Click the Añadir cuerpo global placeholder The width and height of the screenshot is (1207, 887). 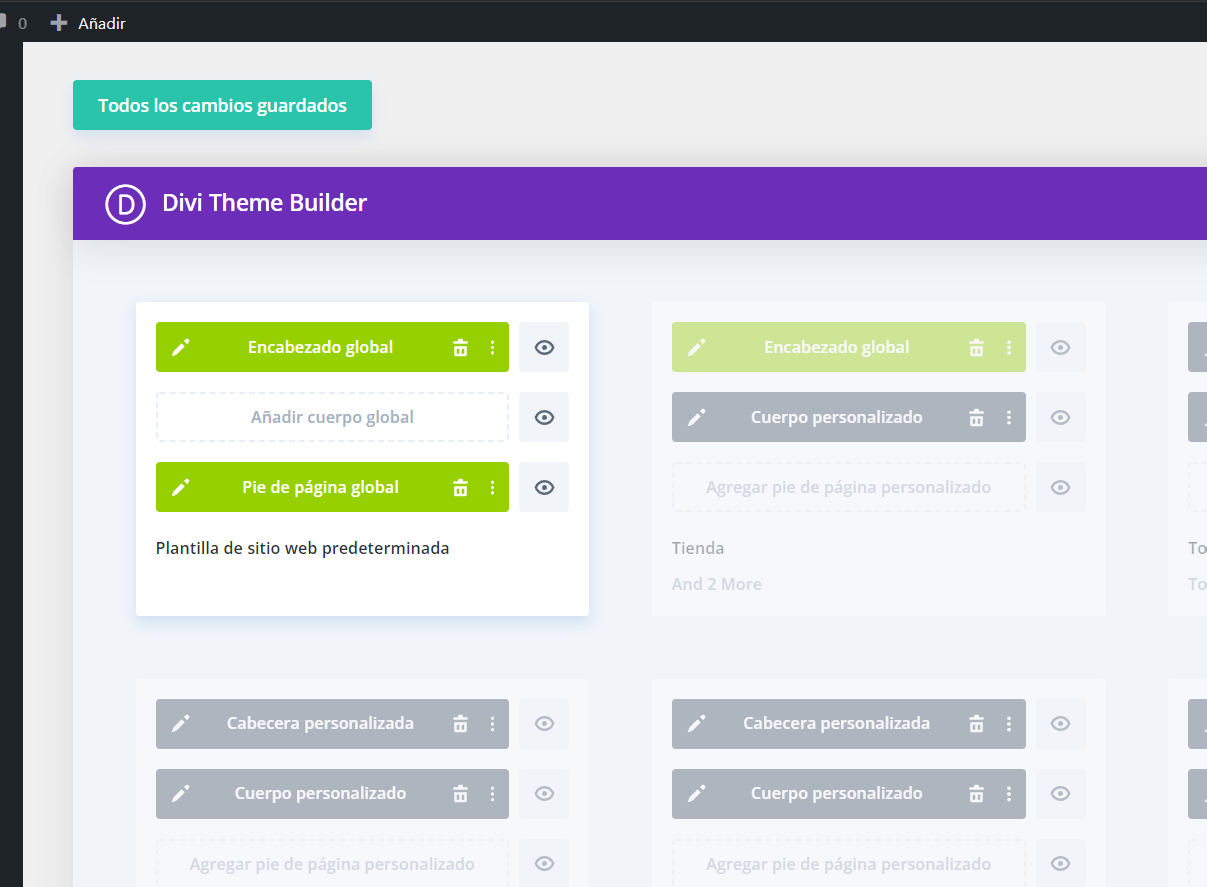click(x=332, y=417)
